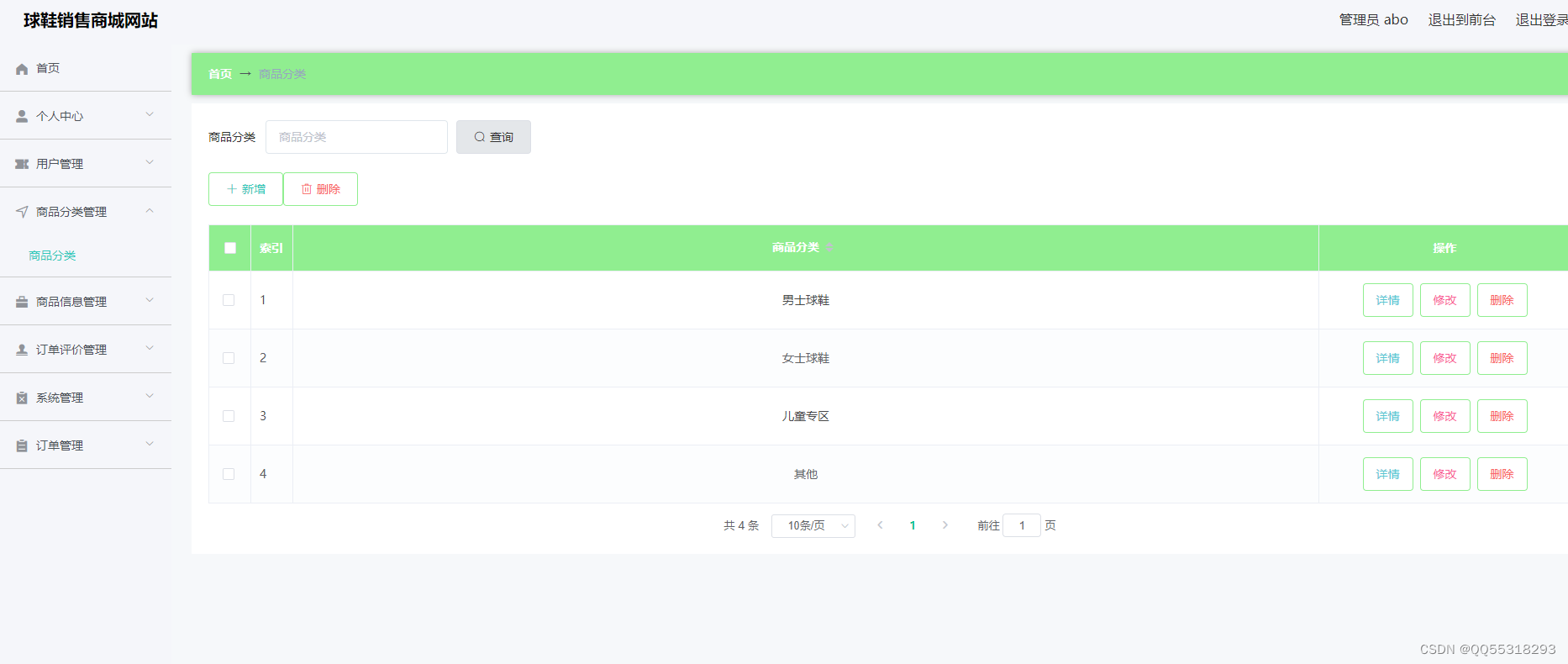Screen dimensions: 1568x664
Task: Click 详情 for 男士球鞋 row
Action: click(x=1388, y=300)
